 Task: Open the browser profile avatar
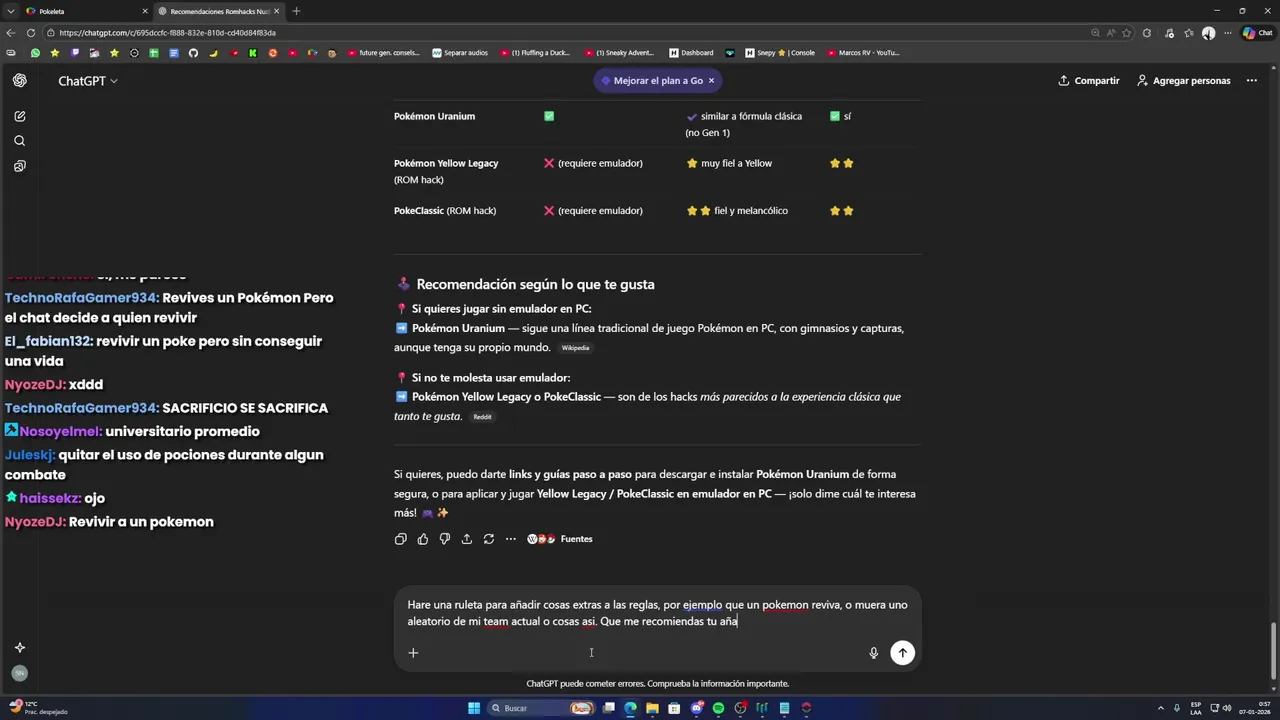tap(1208, 32)
